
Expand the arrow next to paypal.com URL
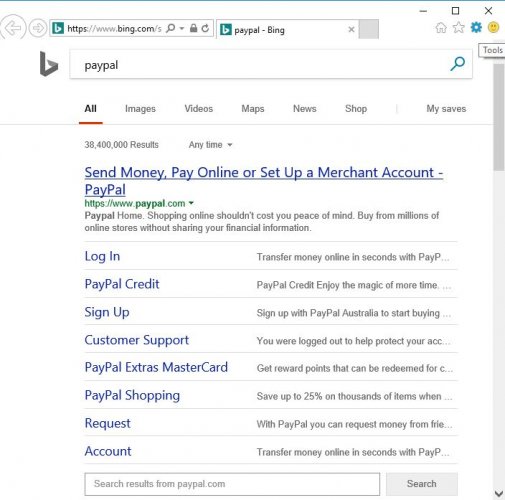(191, 203)
